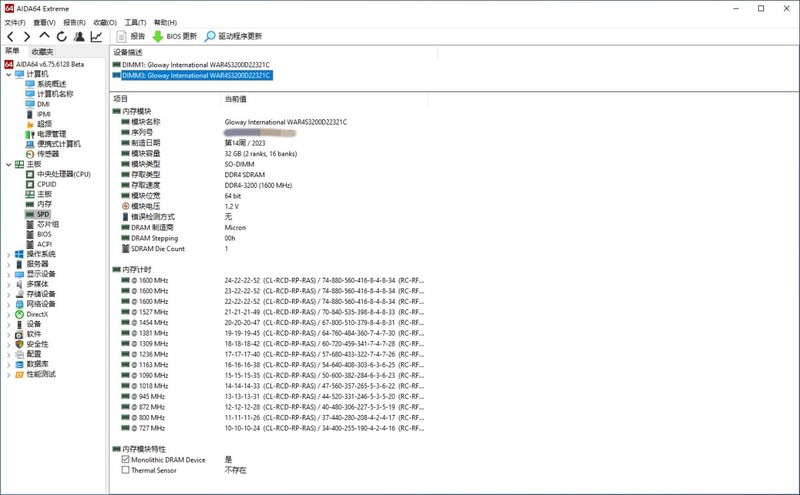This screenshot has height=495, width=800.
Task: Click the 传感器 sensor icon
Action: click(30, 154)
